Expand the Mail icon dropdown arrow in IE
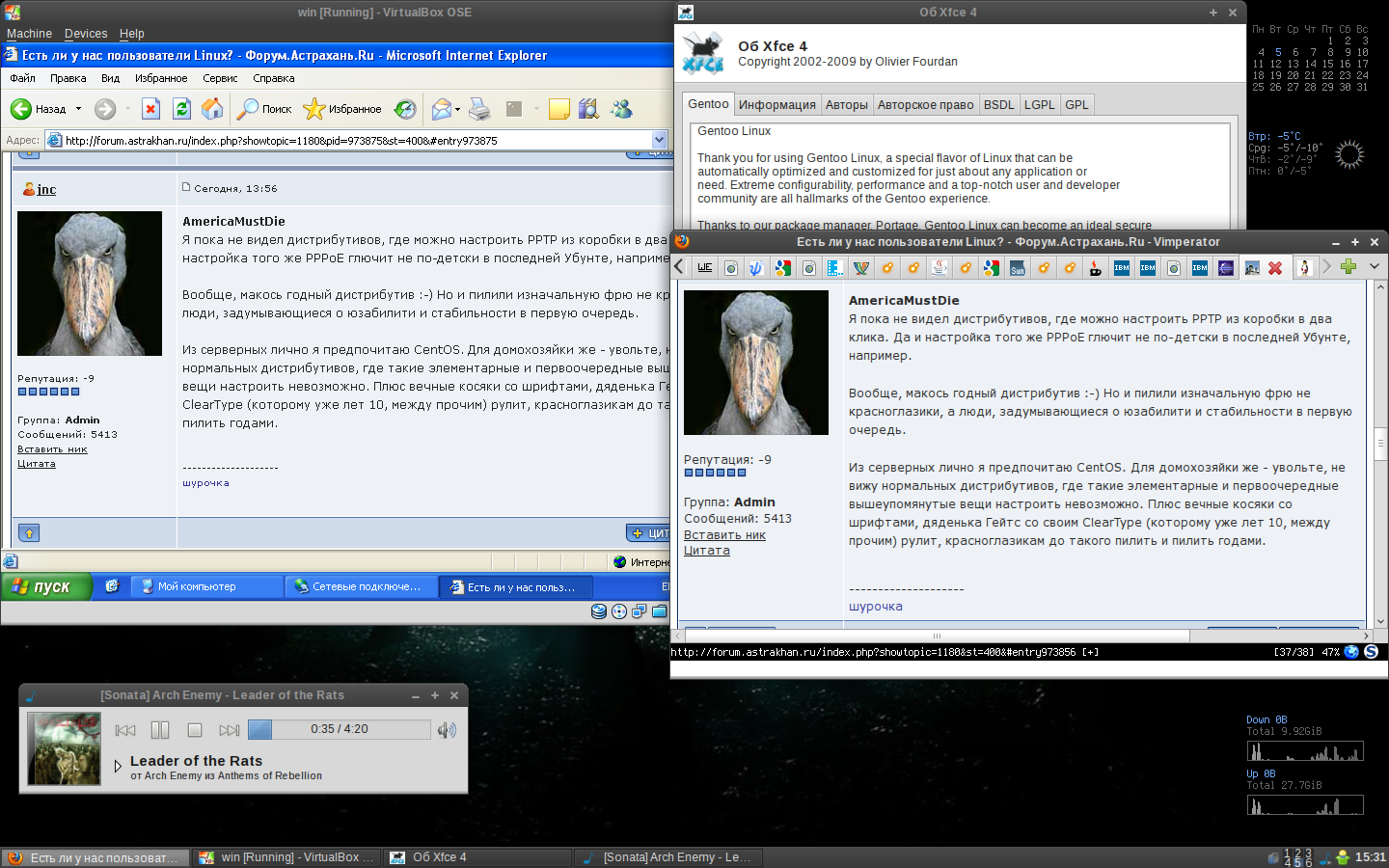Viewport: 1389px width, 868px height. click(457, 109)
